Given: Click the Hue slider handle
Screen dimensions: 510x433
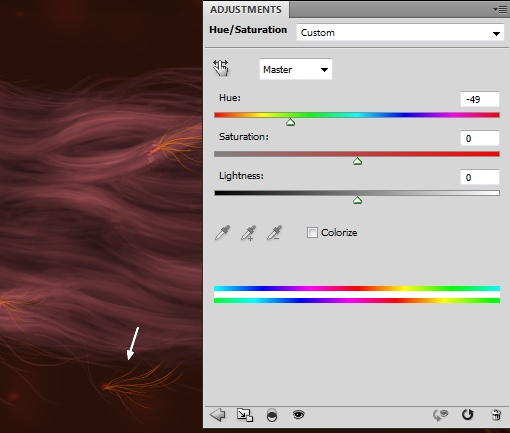Looking at the screenshot, I should (x=290, y=122).
